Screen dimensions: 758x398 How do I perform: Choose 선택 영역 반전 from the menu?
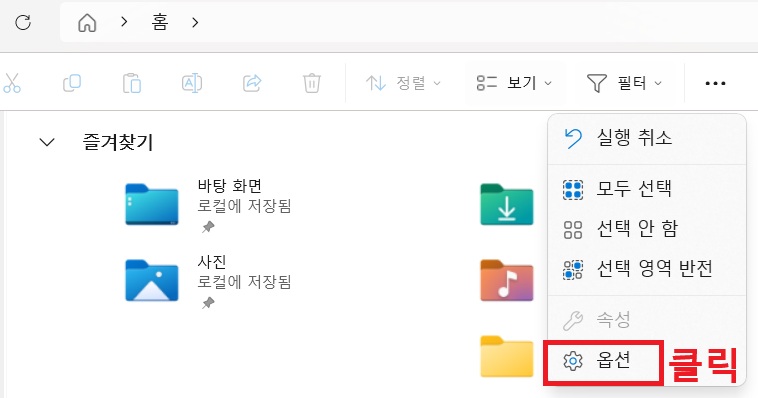[647, 268]
